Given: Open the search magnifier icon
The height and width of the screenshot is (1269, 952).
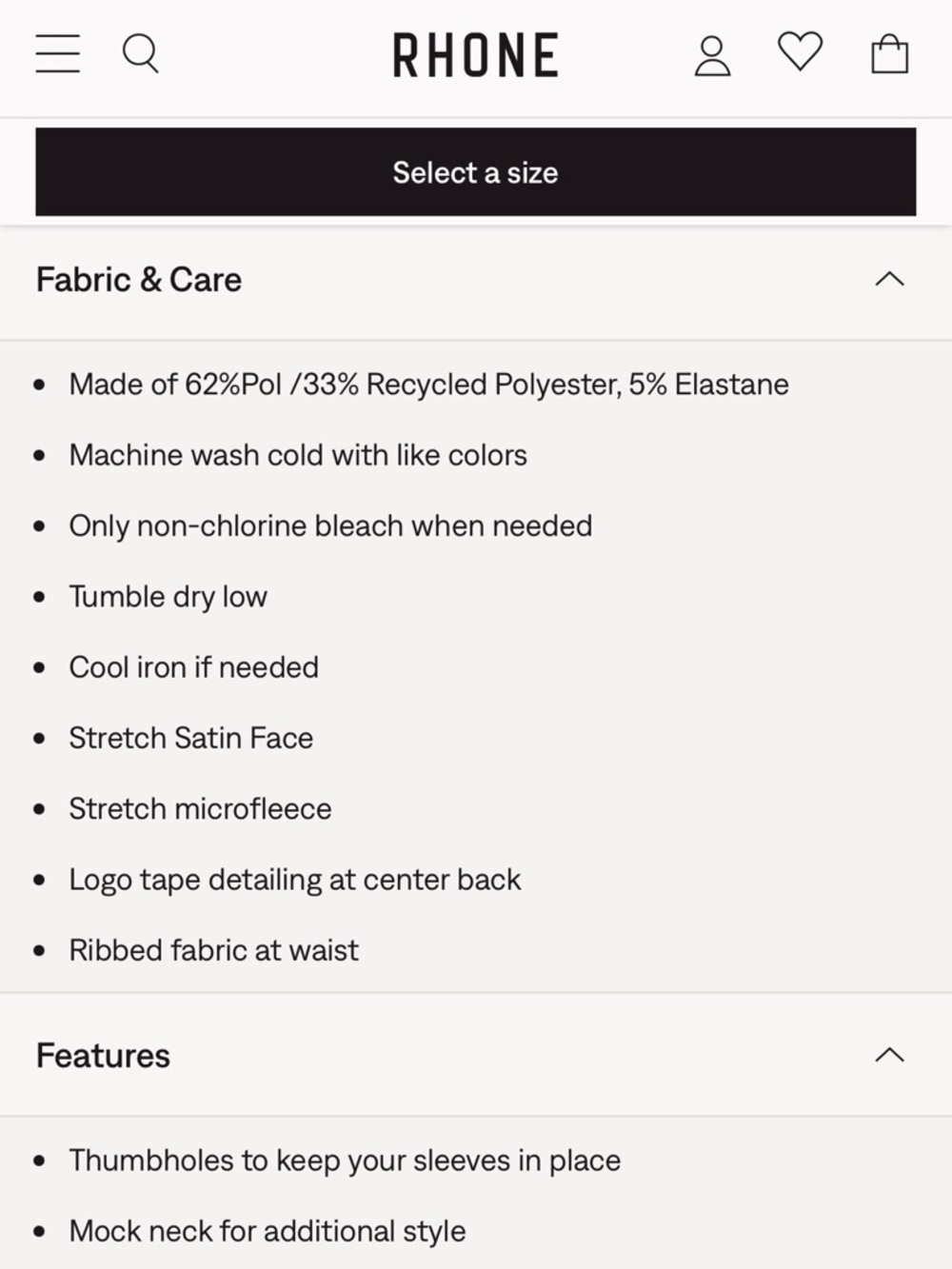Looking at the screenshot, I should tap(141, 53).
